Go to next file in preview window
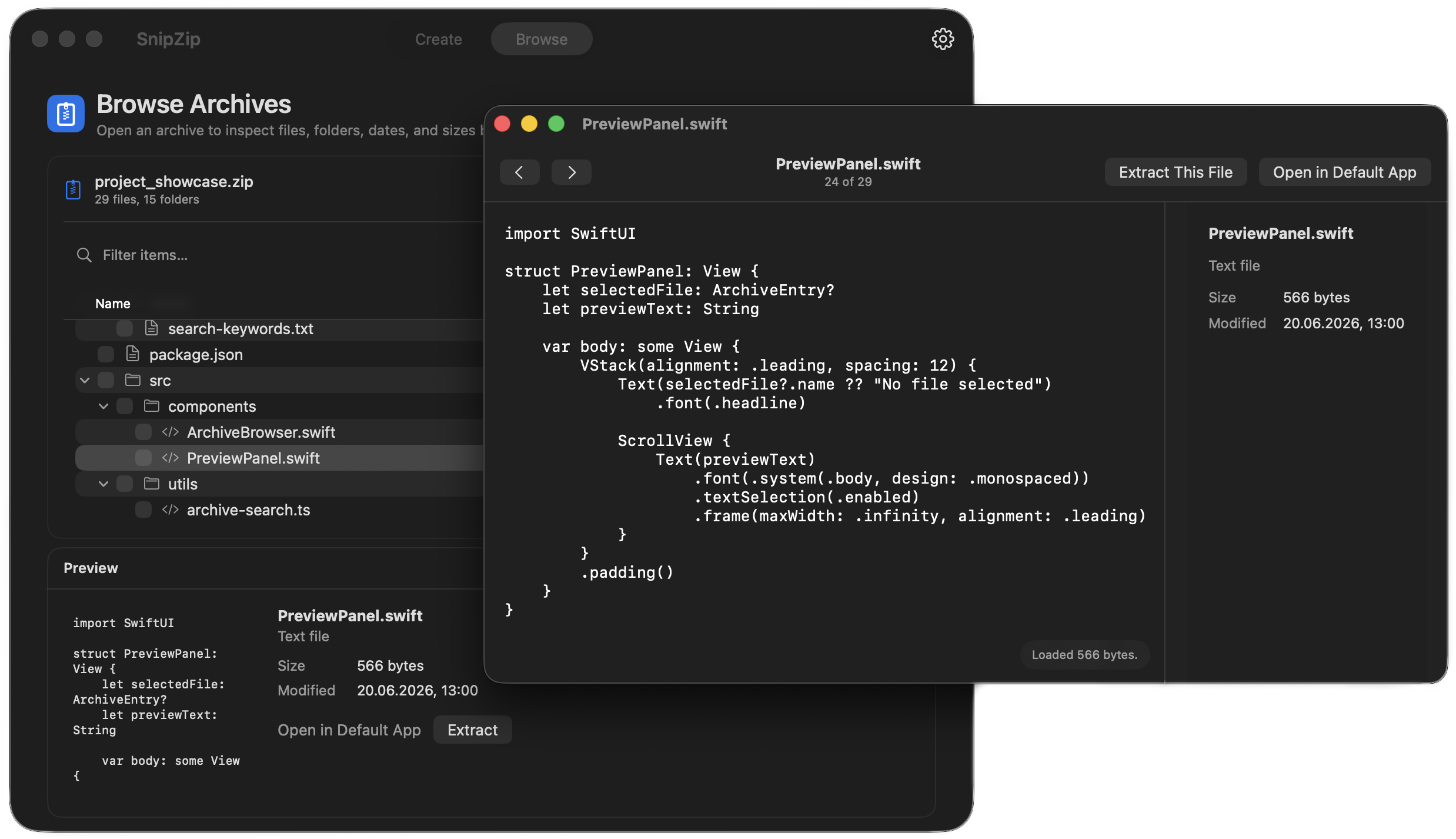Screen dimensions: 1456x839 click(x=572, y=172)
